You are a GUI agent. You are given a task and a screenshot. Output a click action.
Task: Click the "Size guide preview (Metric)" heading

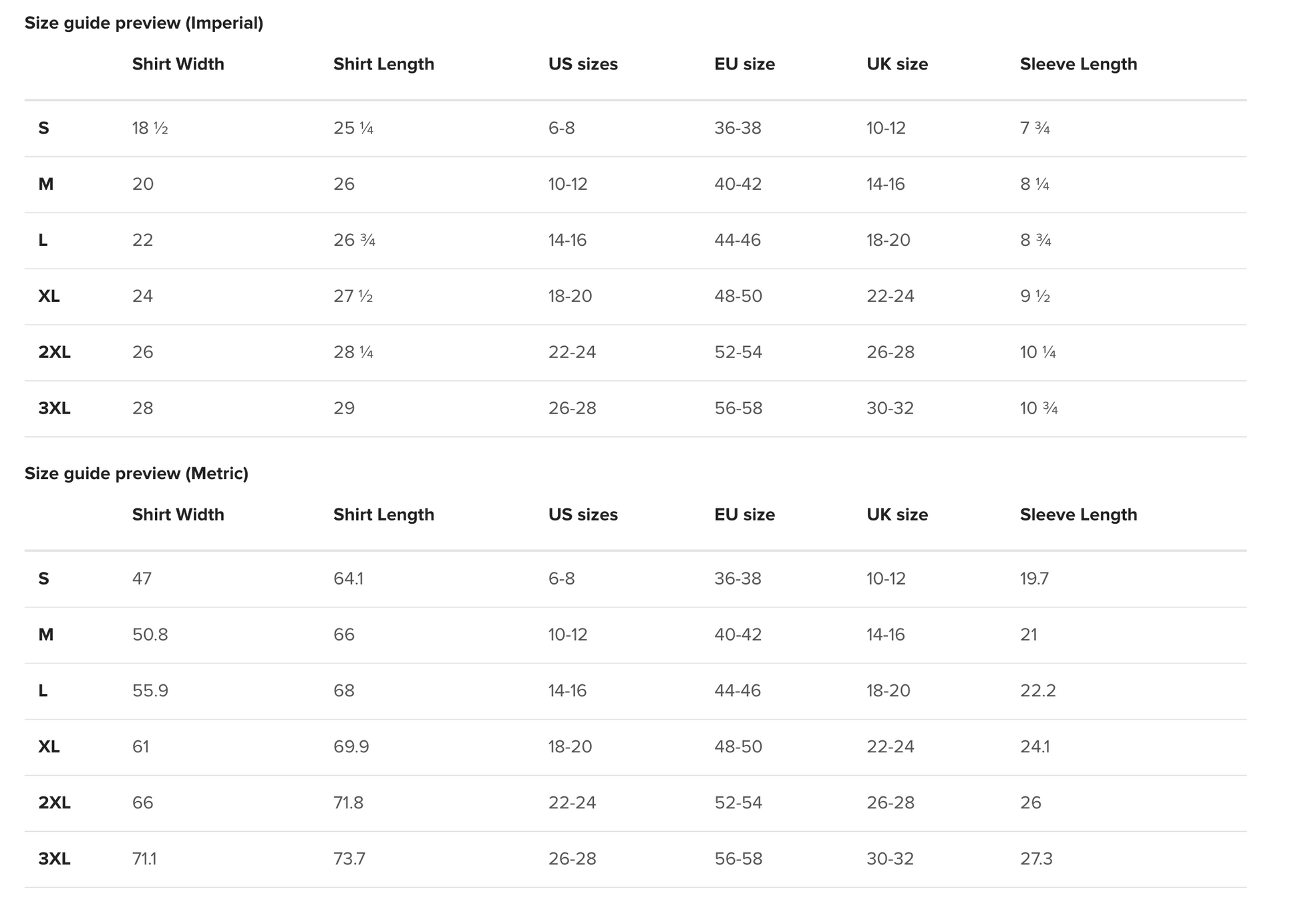(136, 474)
